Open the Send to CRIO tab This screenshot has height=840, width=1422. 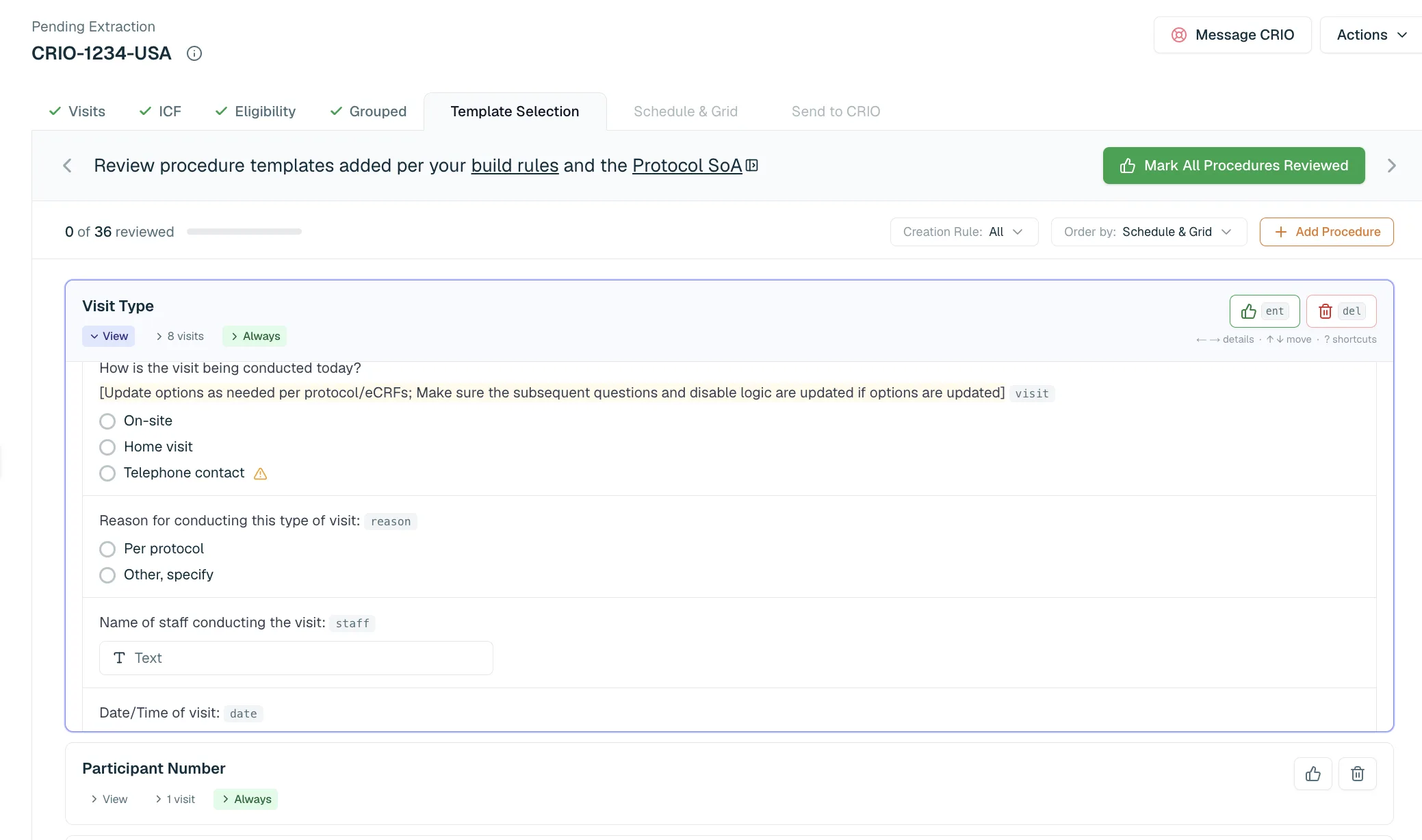click(836, 111)
